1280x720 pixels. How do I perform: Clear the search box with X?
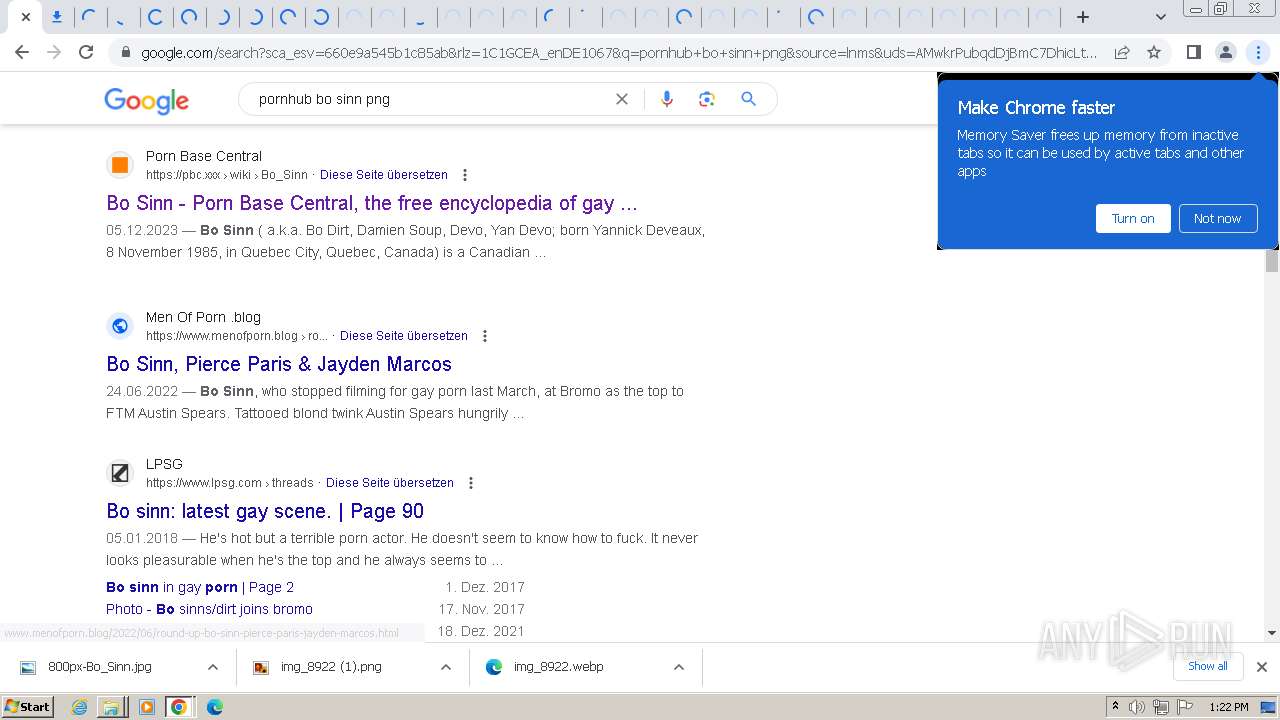(622, 99)
